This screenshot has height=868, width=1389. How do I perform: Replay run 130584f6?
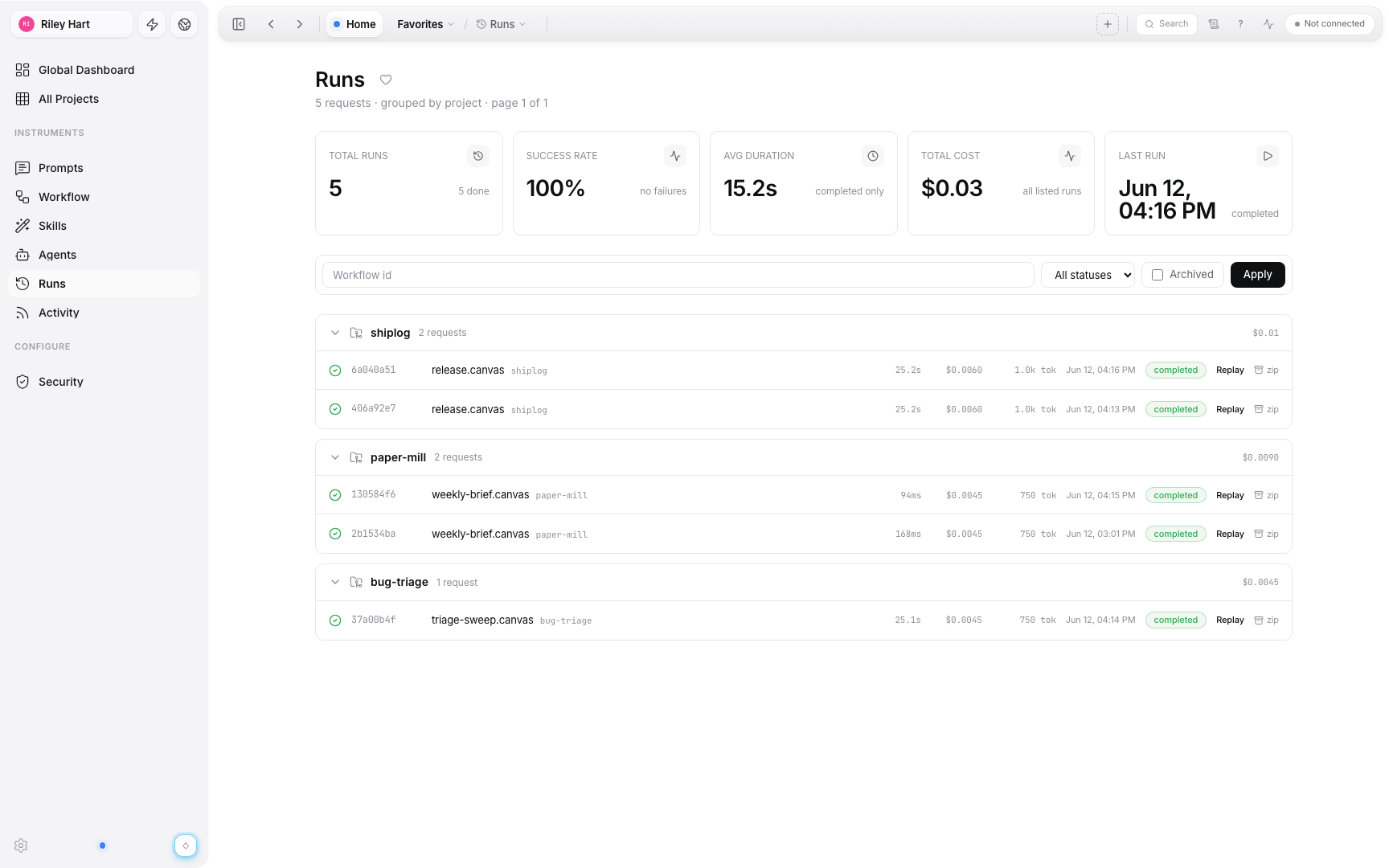[1230, 496]
